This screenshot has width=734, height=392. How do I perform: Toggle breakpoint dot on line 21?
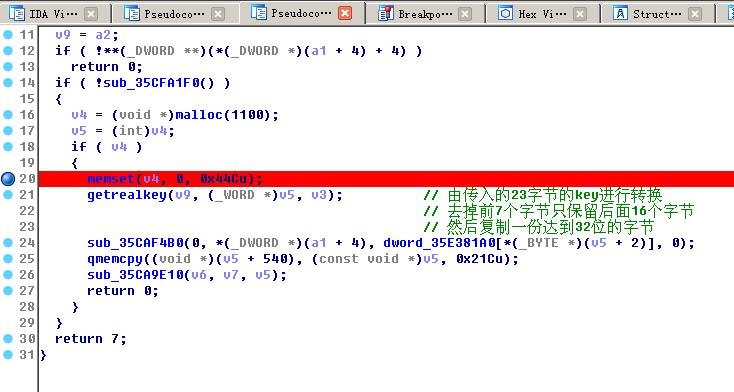pyautogui.click(x=7, y=195)
